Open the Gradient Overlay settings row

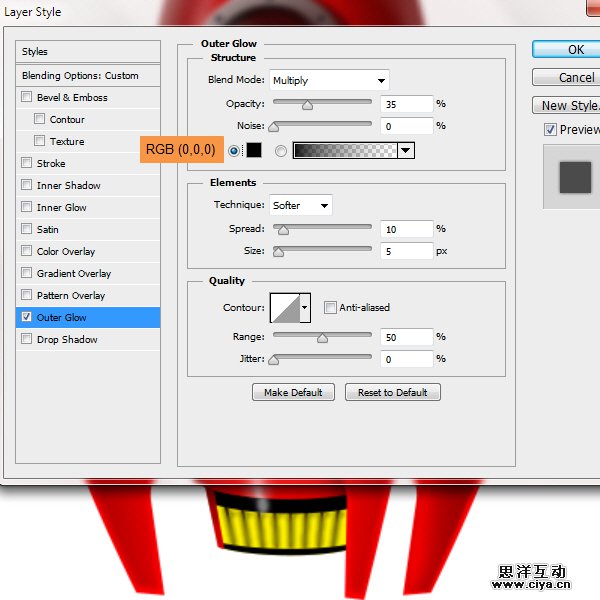pyautogui.click(x=88, y=274)
